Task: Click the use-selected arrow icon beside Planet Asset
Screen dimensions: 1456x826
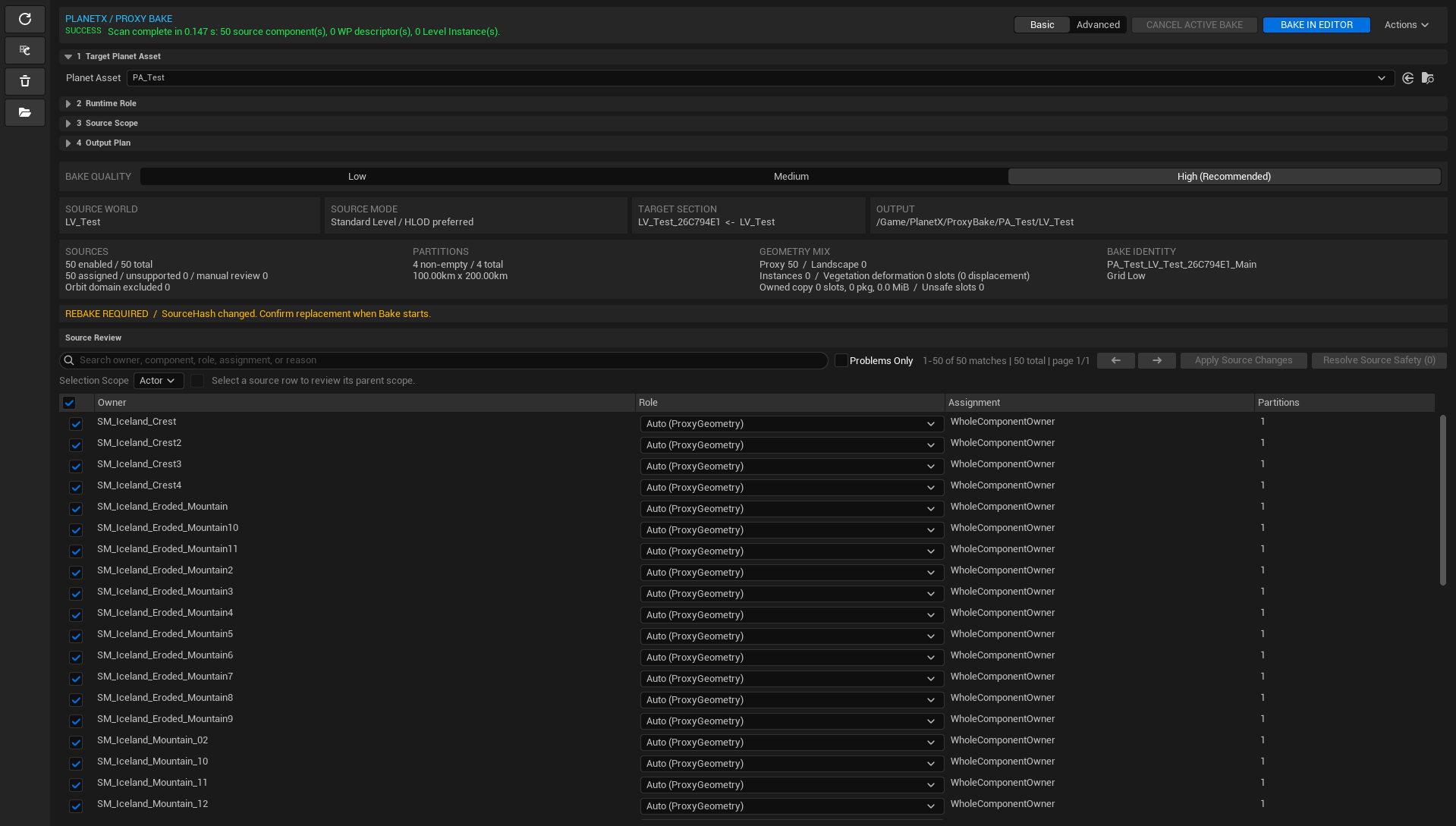Action: coord(1408,78)
